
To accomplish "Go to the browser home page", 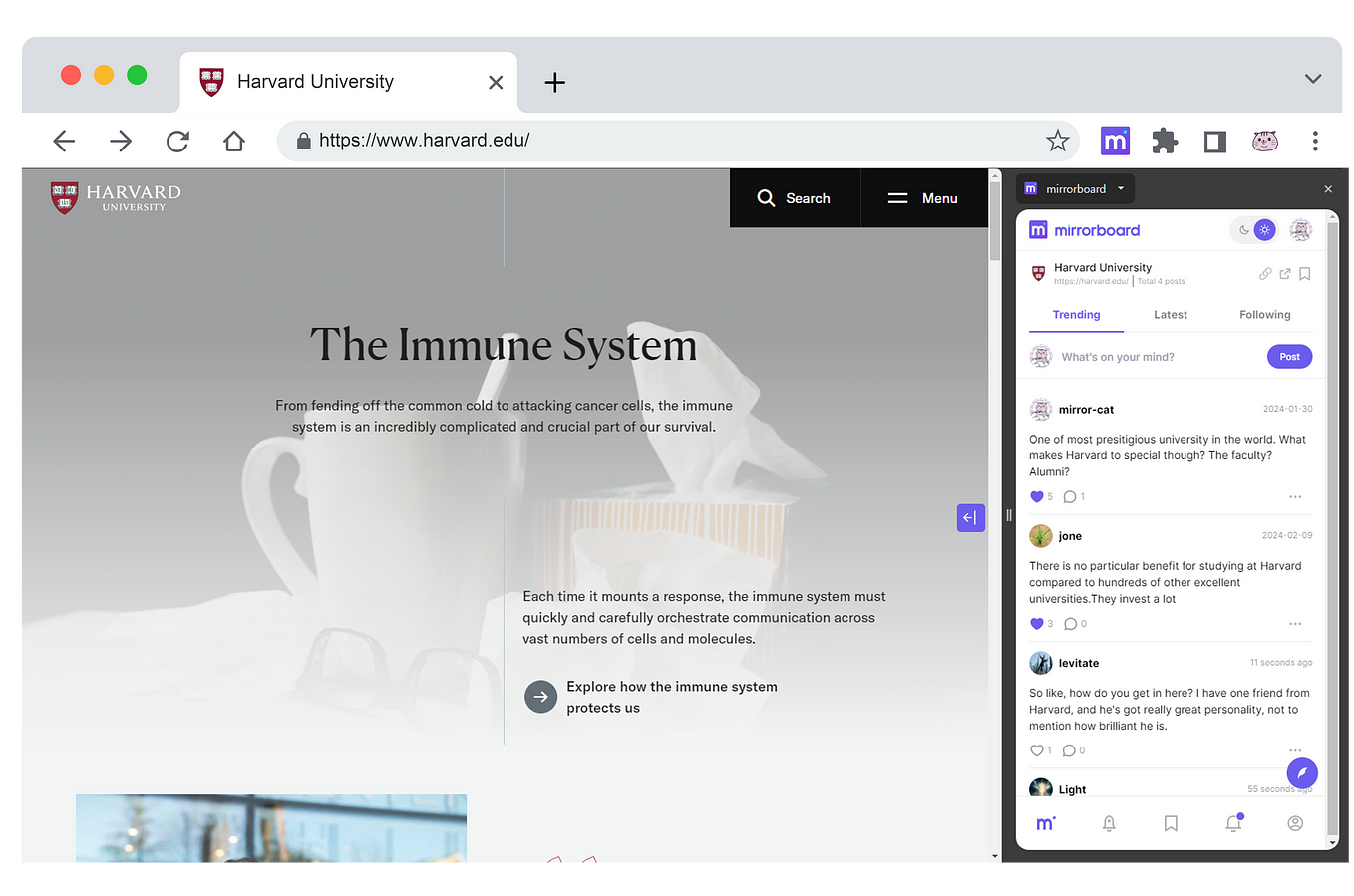I will coord(234,142).
